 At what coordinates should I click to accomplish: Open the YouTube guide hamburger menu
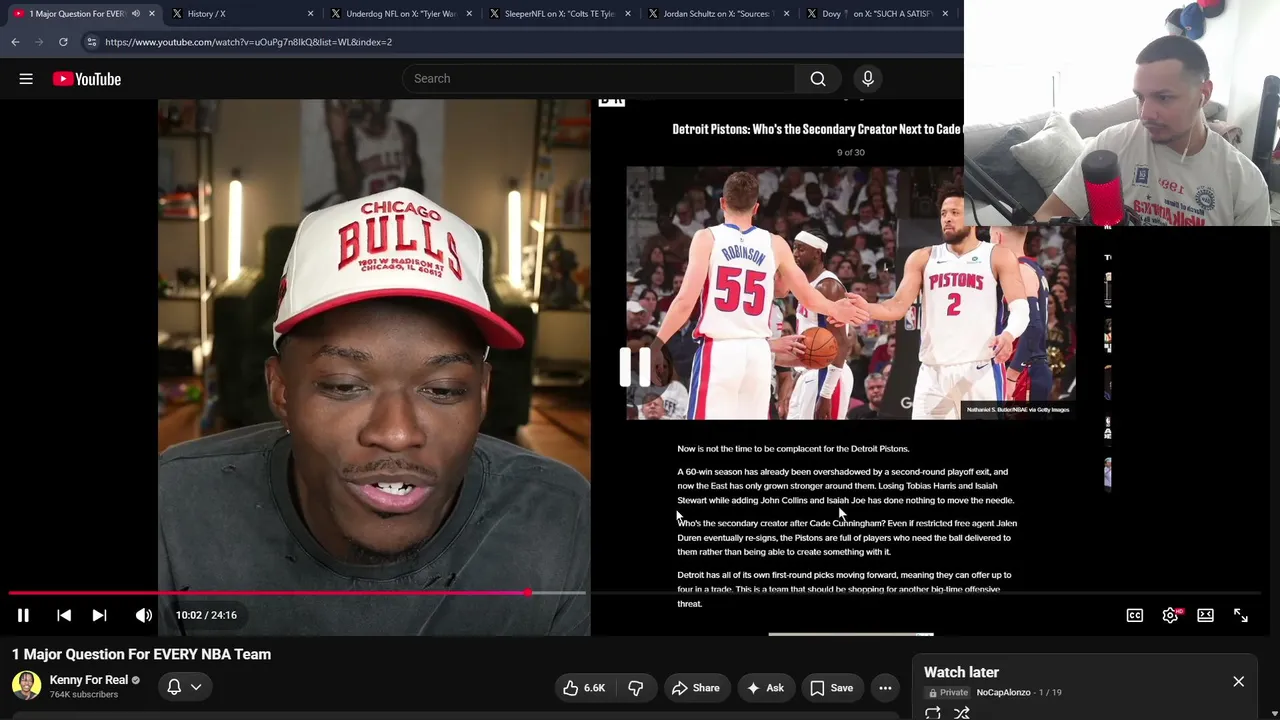click(26, 79)
